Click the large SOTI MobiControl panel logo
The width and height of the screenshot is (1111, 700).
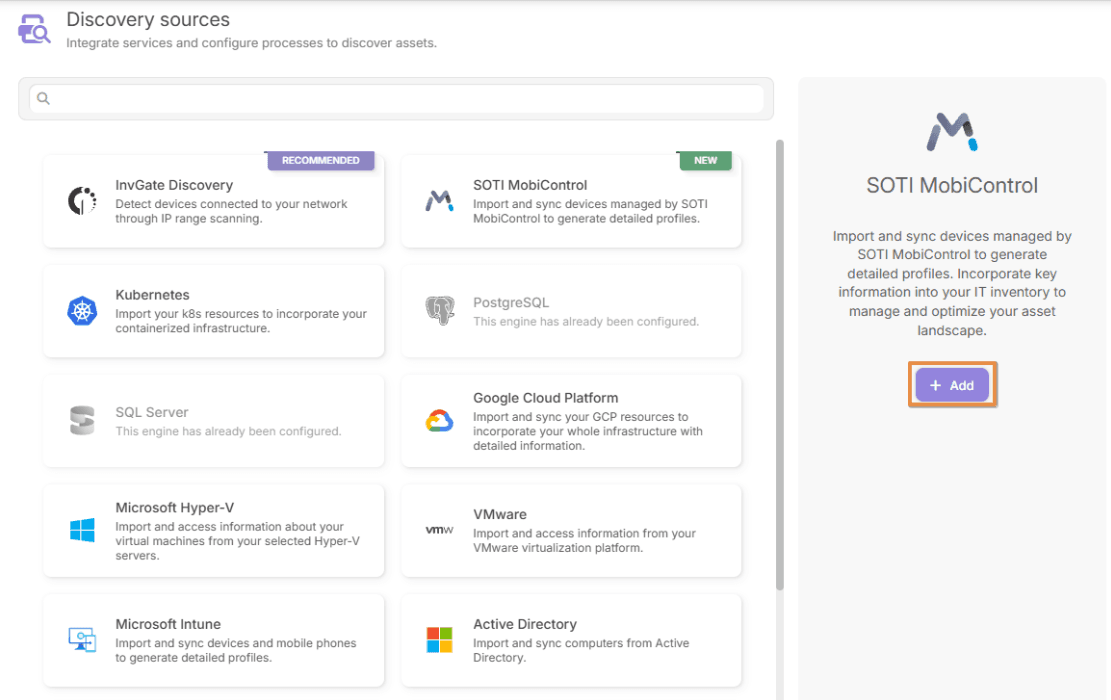click(952, 132)
